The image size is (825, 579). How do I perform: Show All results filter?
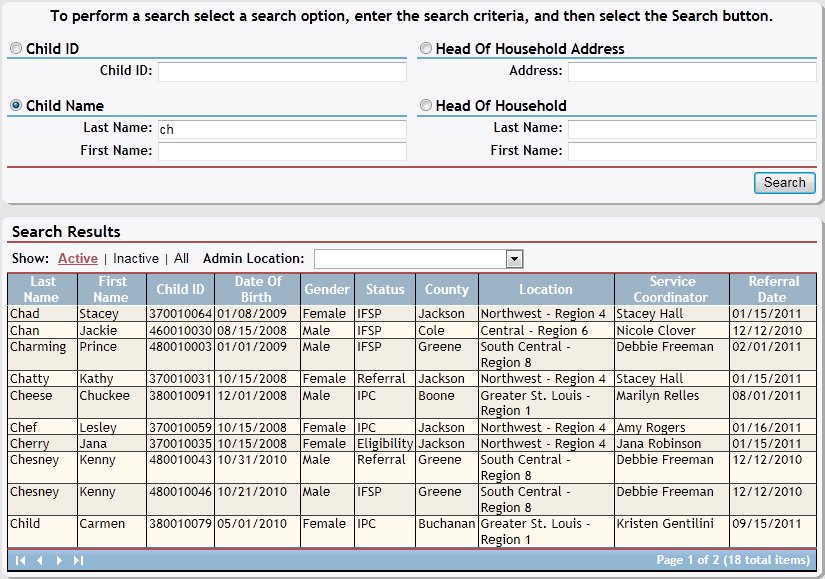click(x=181, y=258)
